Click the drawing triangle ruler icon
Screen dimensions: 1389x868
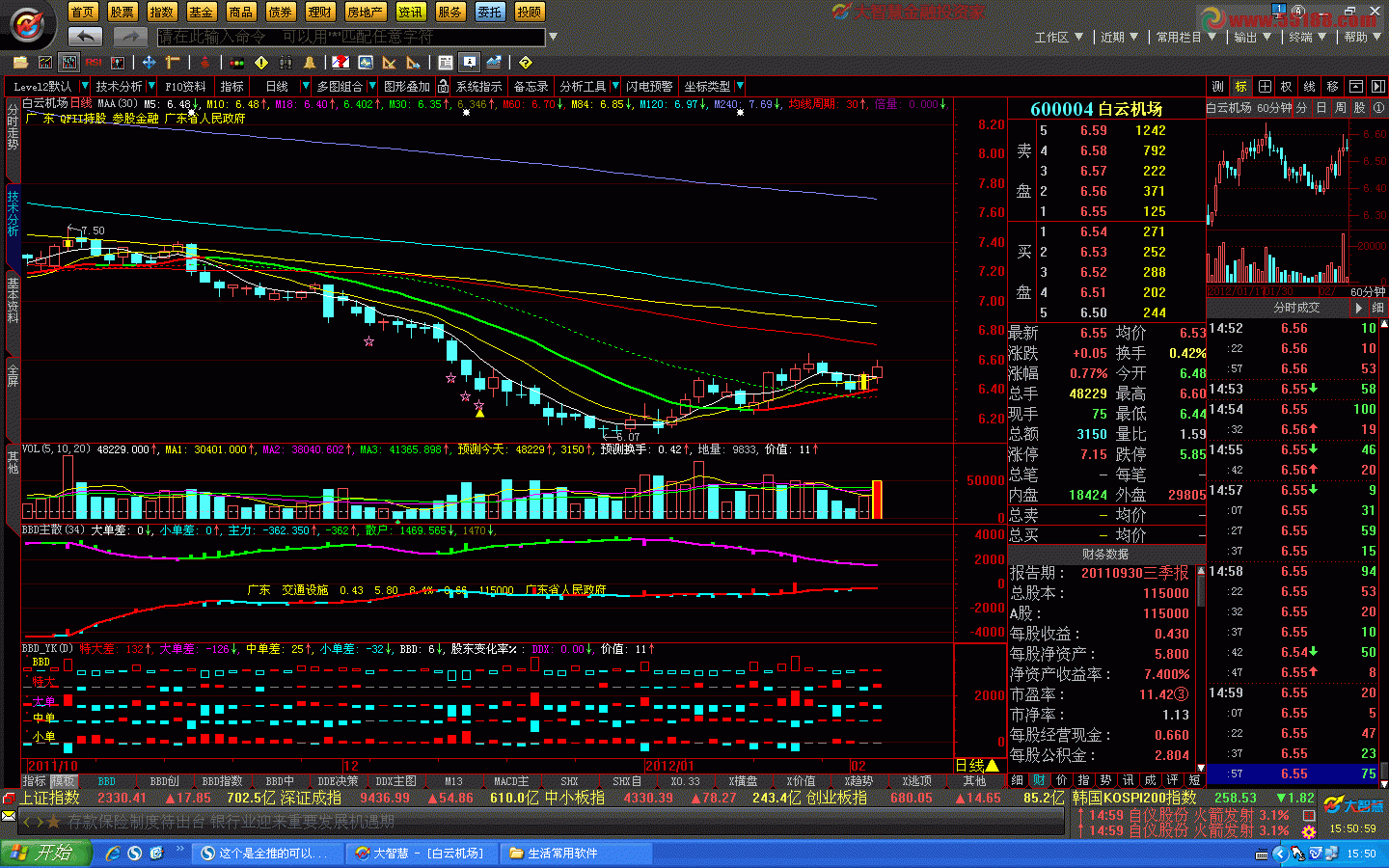389,63
